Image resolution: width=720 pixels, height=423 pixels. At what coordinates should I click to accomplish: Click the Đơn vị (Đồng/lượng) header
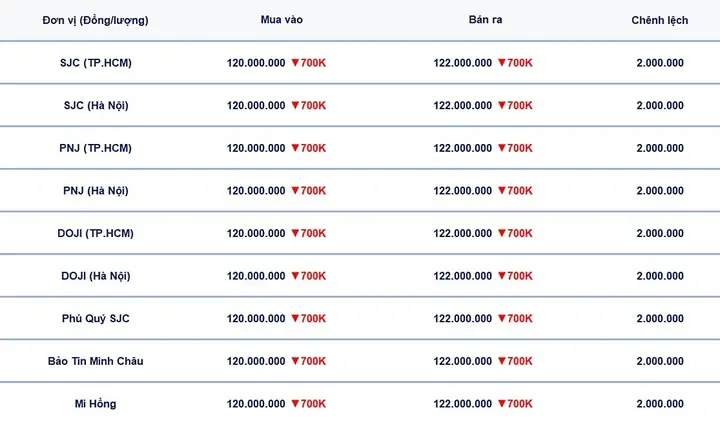click(96, 21)
